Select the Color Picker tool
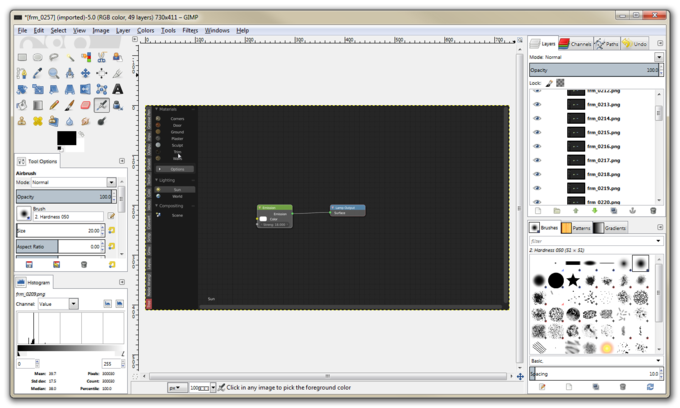The image size is (680, 408). pyautogui.click(x=38, y=73)
